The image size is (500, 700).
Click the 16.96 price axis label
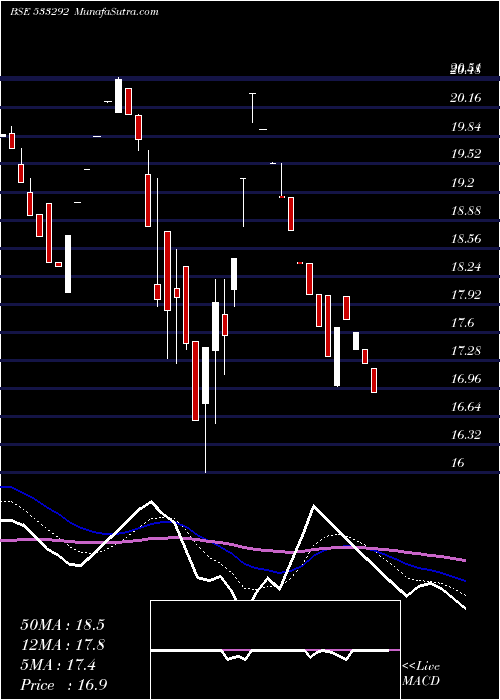(x=466, y=379)
